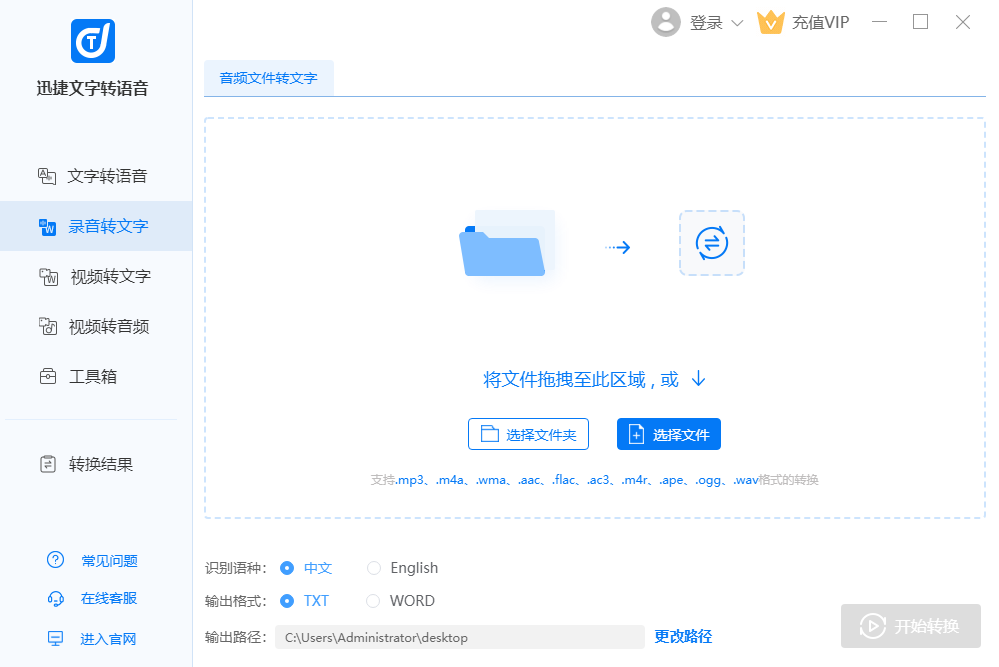
Task: Open the 视频转音频 tool
Action: pyautogui.click(x=108, y=327)
